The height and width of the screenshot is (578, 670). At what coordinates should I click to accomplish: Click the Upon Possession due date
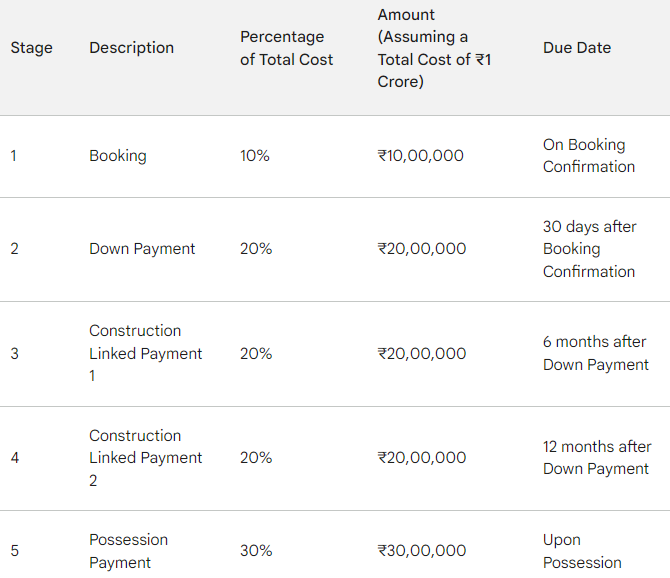coord(582,551)
